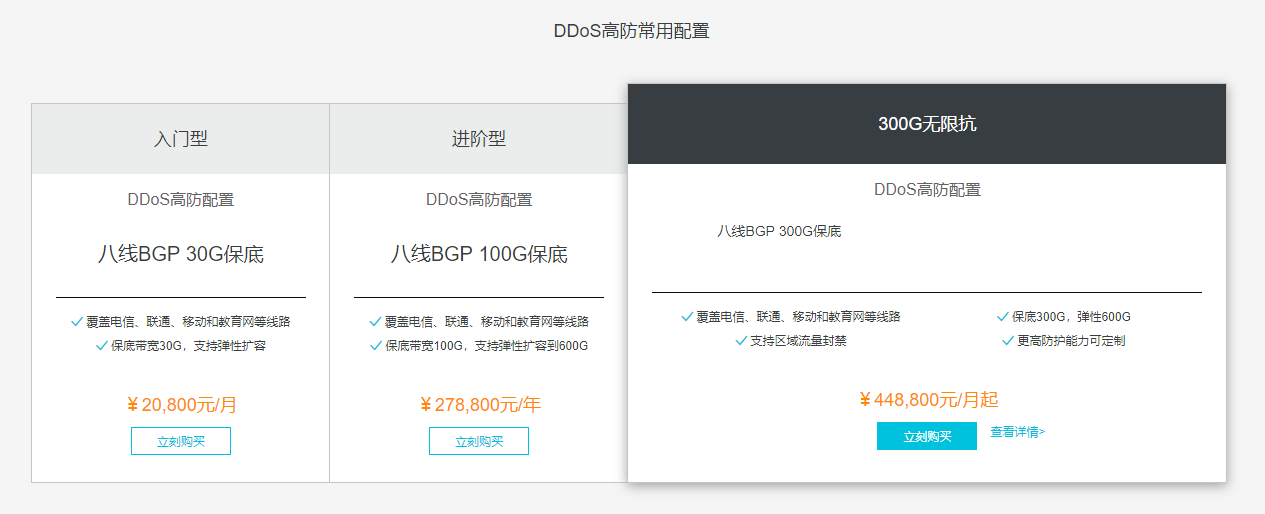Click checkmark icon beside 保底带宽30G

[102, 346]
